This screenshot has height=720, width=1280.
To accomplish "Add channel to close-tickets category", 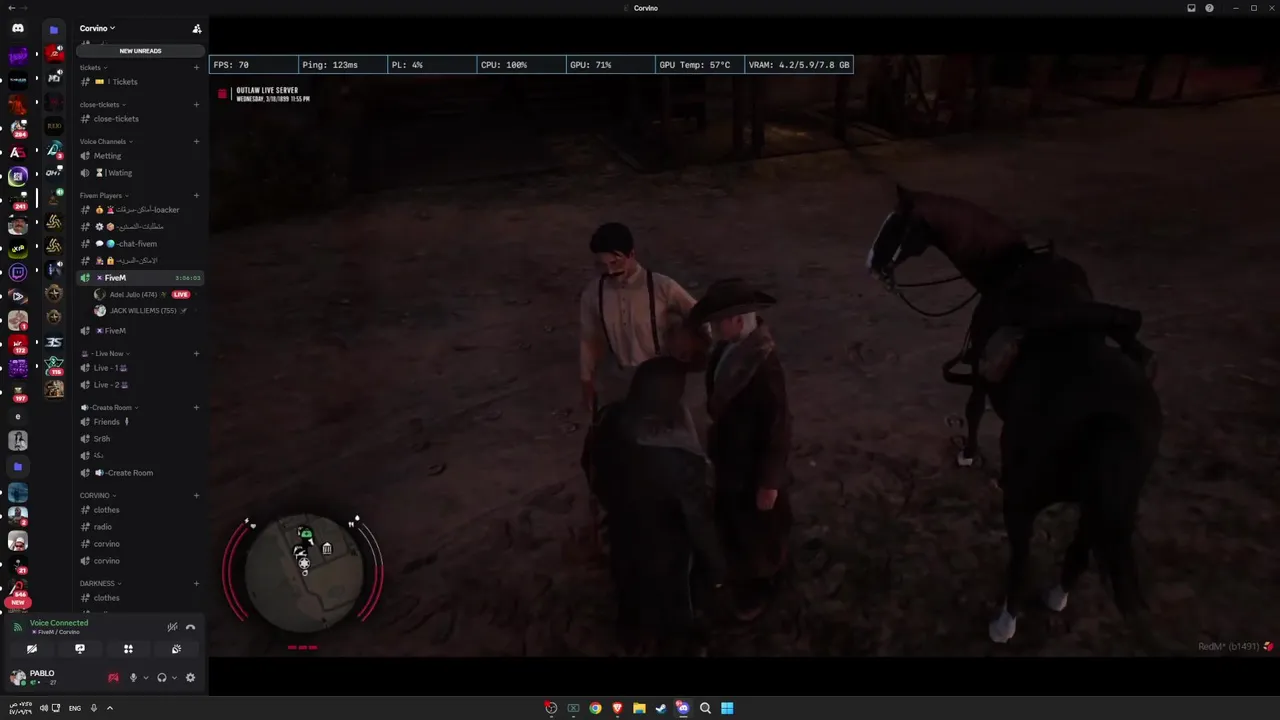I will (x=196, y=104).
